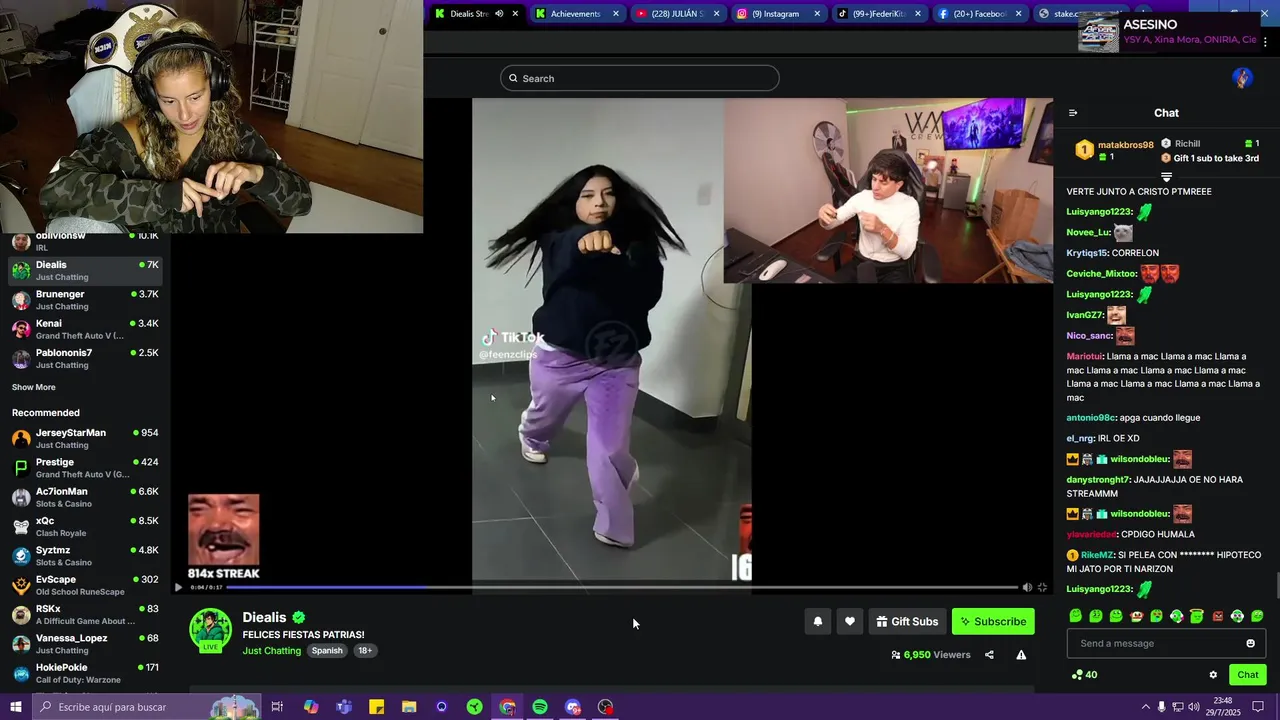Open Syztmz recommended channel
This screenshot has height=720, width=1280.
coord(85,556)
